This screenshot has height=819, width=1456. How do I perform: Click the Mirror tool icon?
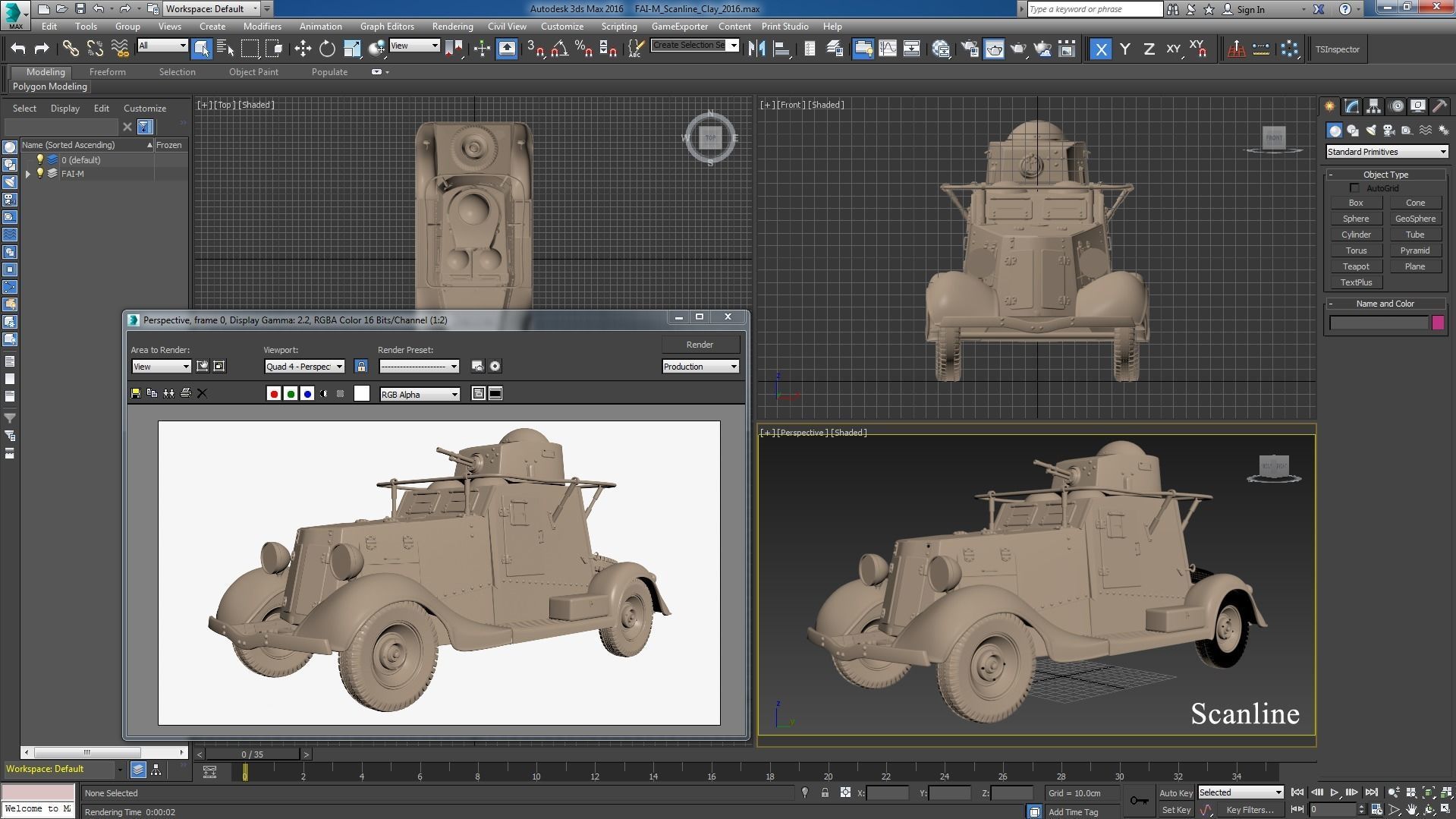coord(756,49)
